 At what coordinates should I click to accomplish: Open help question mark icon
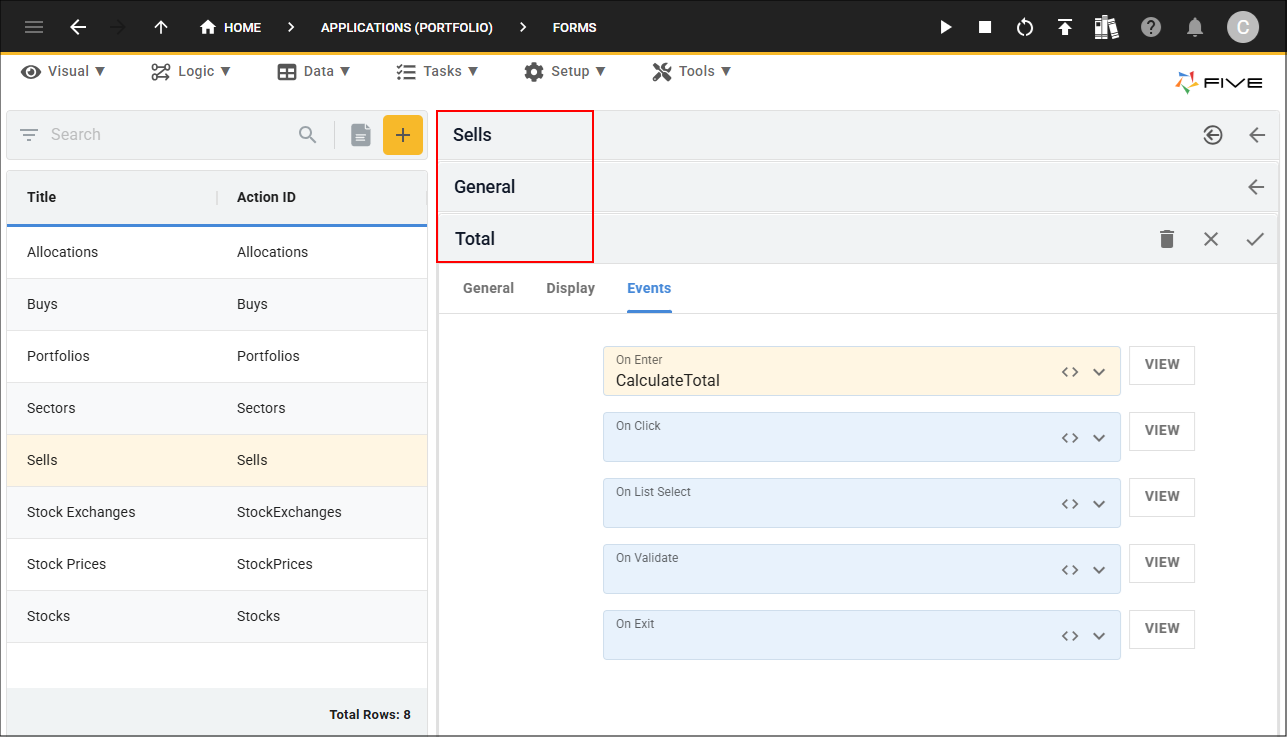(x=1151, y=27)
